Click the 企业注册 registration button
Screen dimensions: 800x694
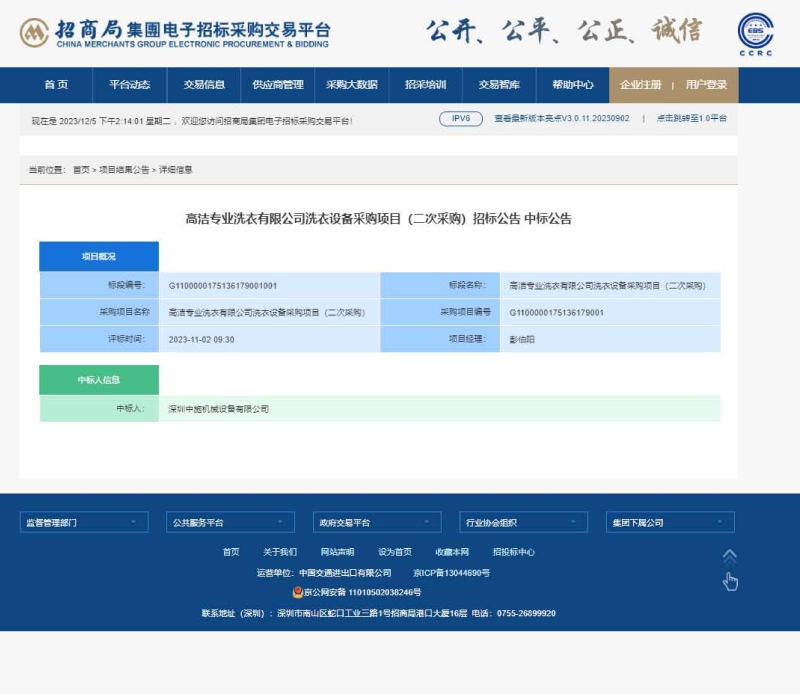[641, 85]
